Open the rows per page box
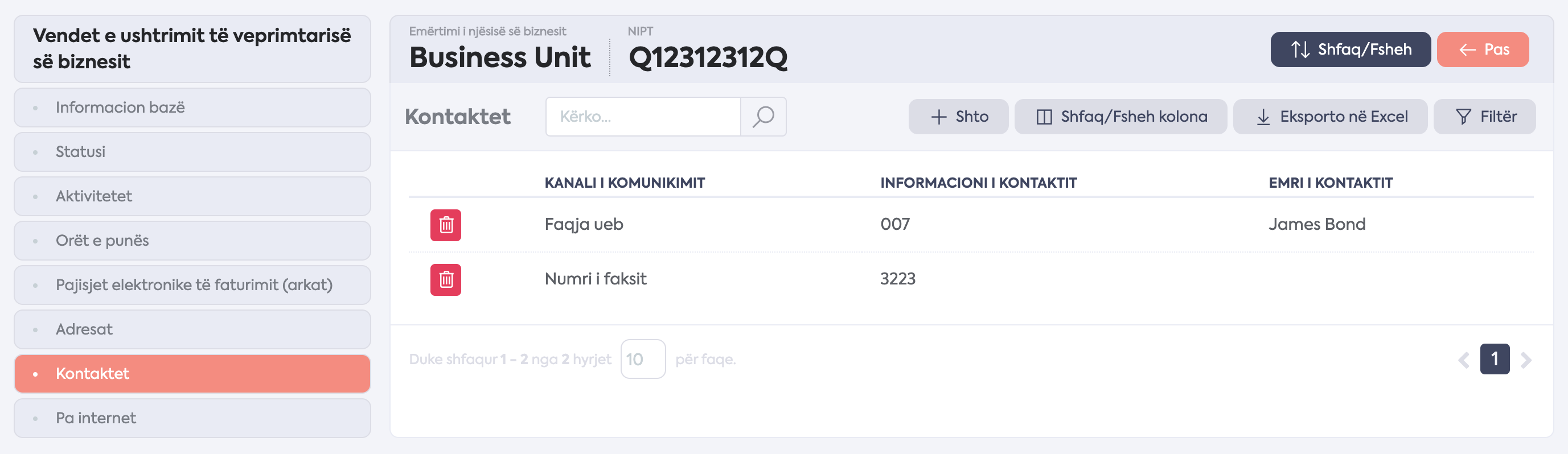Viewport: 1568px width, 454px height. click(x=643, y=359)
